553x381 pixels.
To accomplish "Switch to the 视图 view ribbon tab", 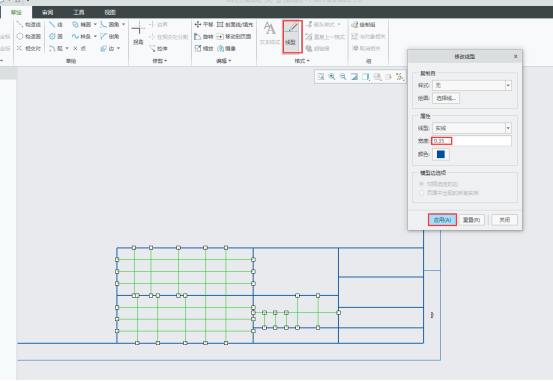I will 110,12.
